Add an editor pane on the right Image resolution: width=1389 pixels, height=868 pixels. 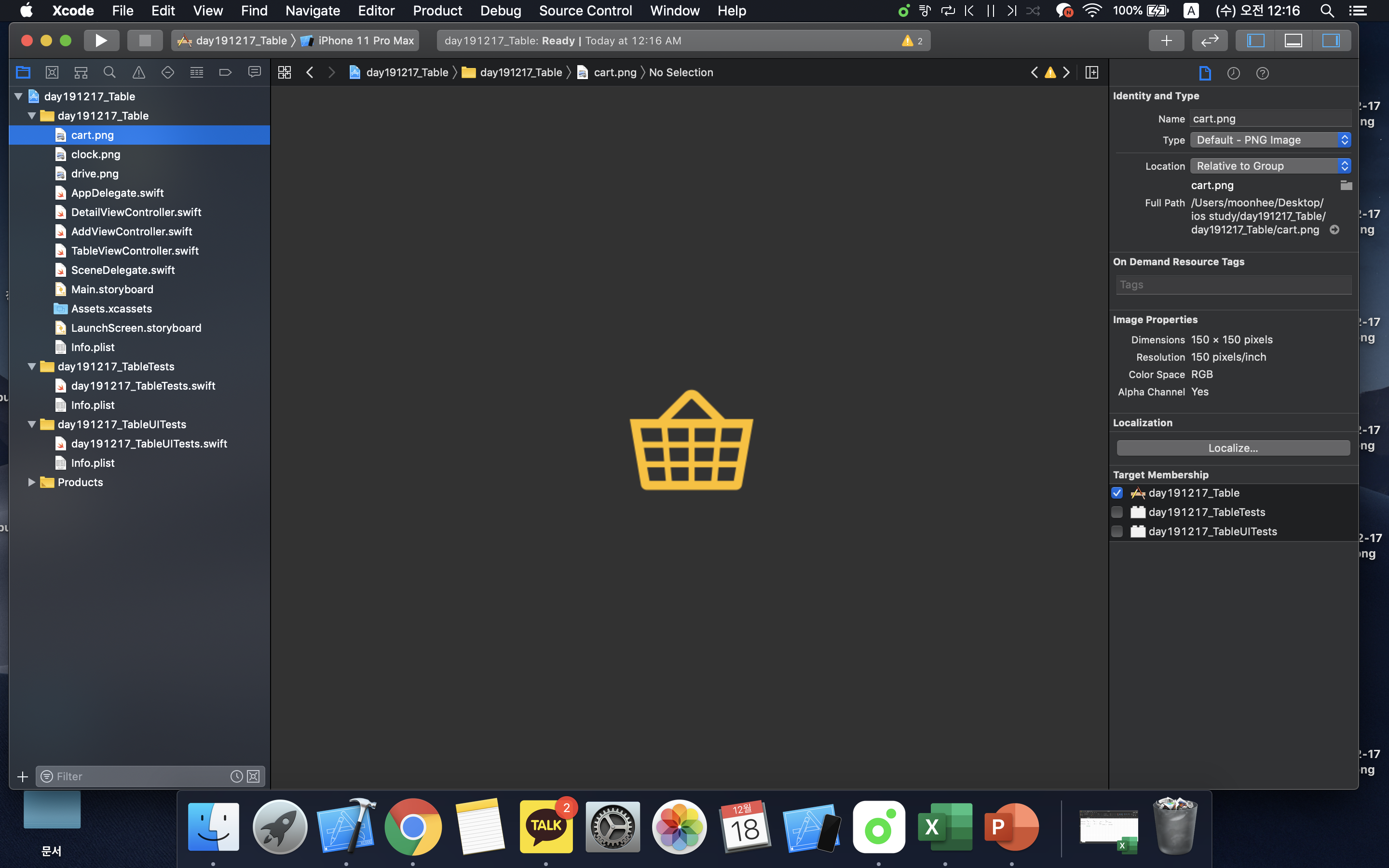[x=1092, y=72]
